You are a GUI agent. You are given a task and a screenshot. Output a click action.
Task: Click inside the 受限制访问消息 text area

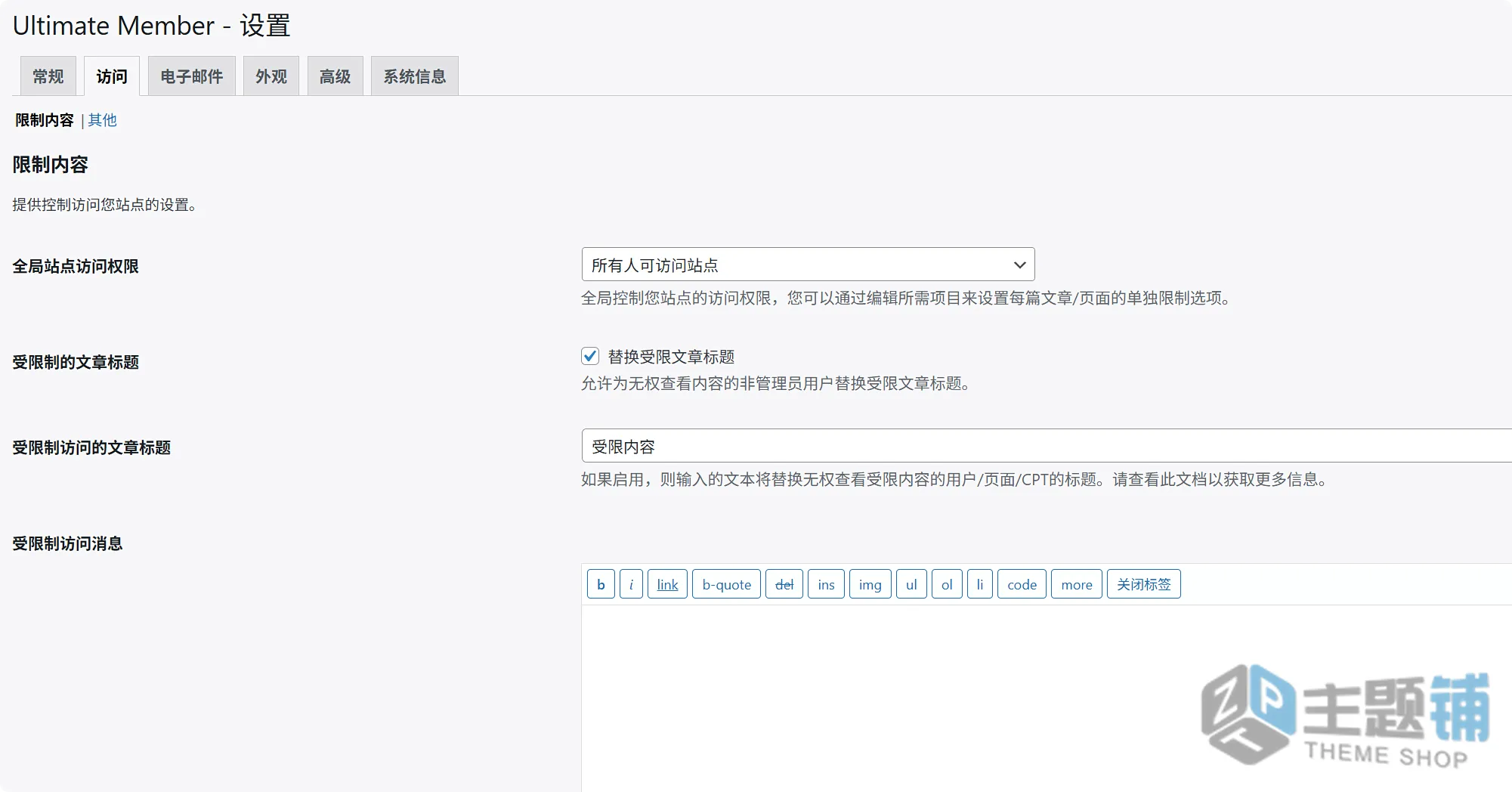(1047, 698)
